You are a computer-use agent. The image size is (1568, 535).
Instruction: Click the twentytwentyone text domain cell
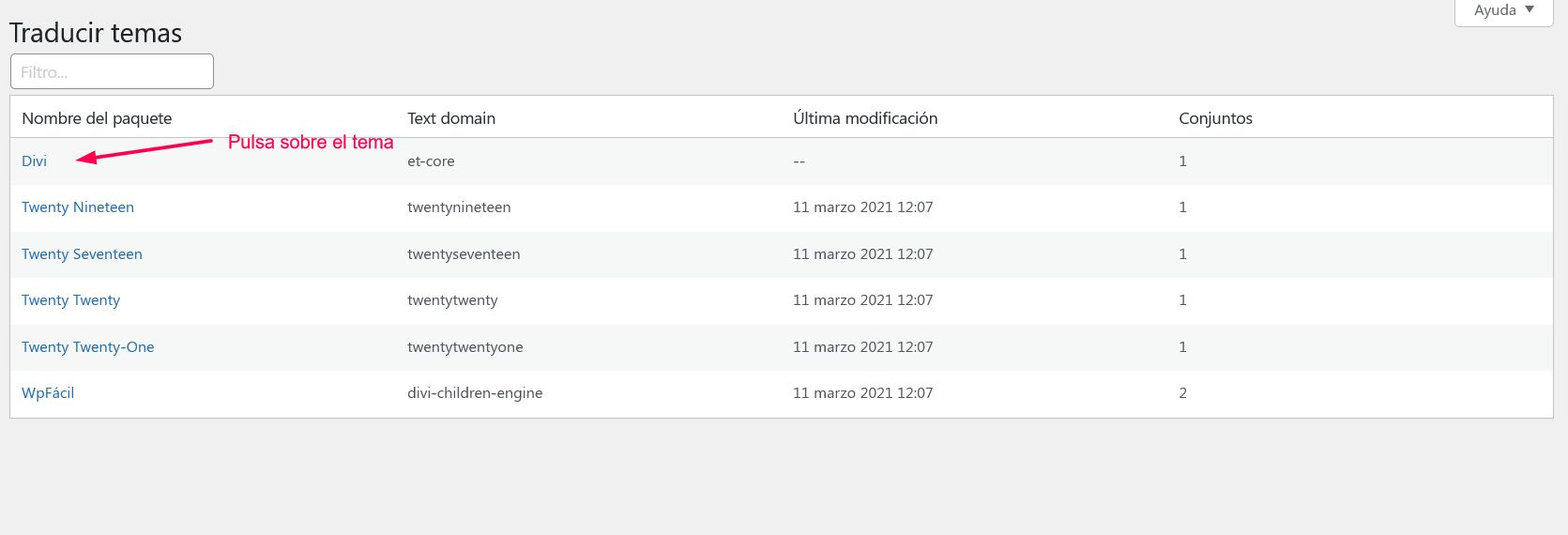465,347
